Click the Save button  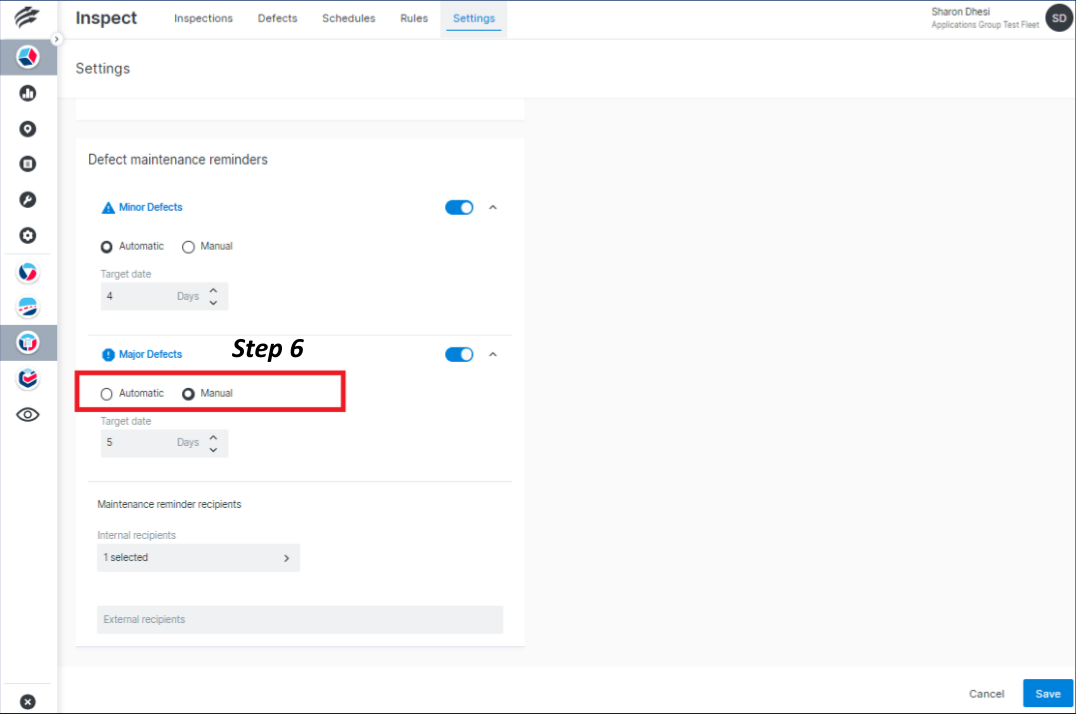(1047, 693)
